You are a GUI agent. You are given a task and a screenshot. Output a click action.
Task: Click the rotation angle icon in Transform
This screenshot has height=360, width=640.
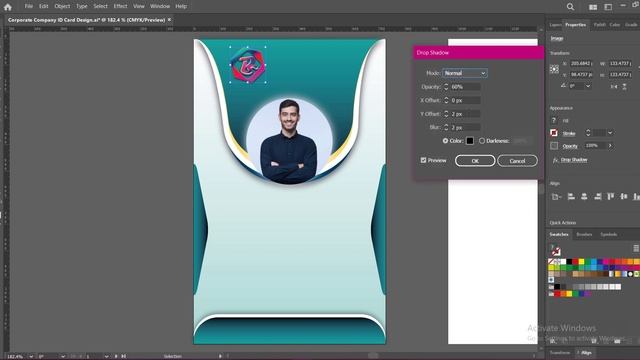click(563, 86)
